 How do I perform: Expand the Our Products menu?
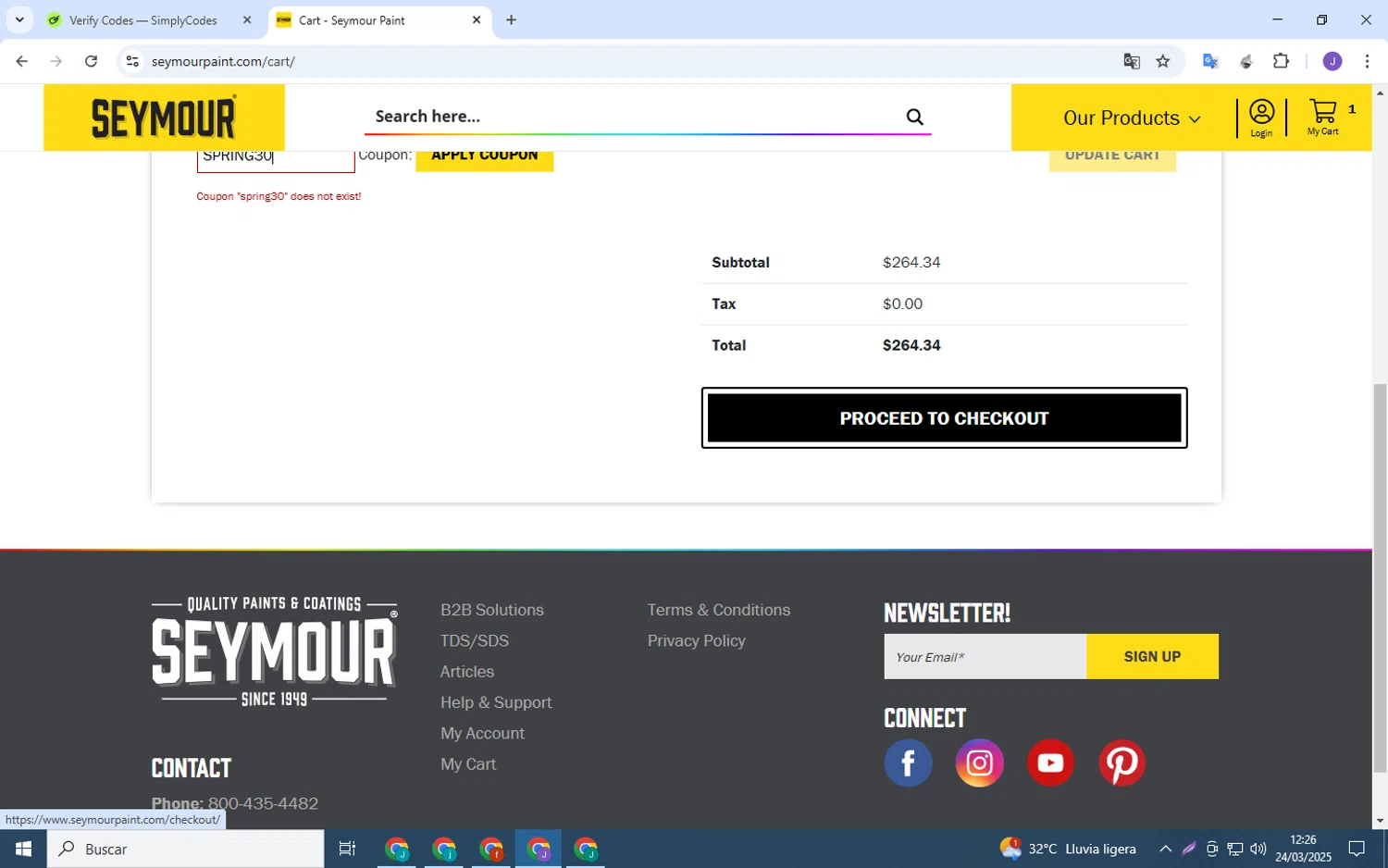(x=1132, y=118)
